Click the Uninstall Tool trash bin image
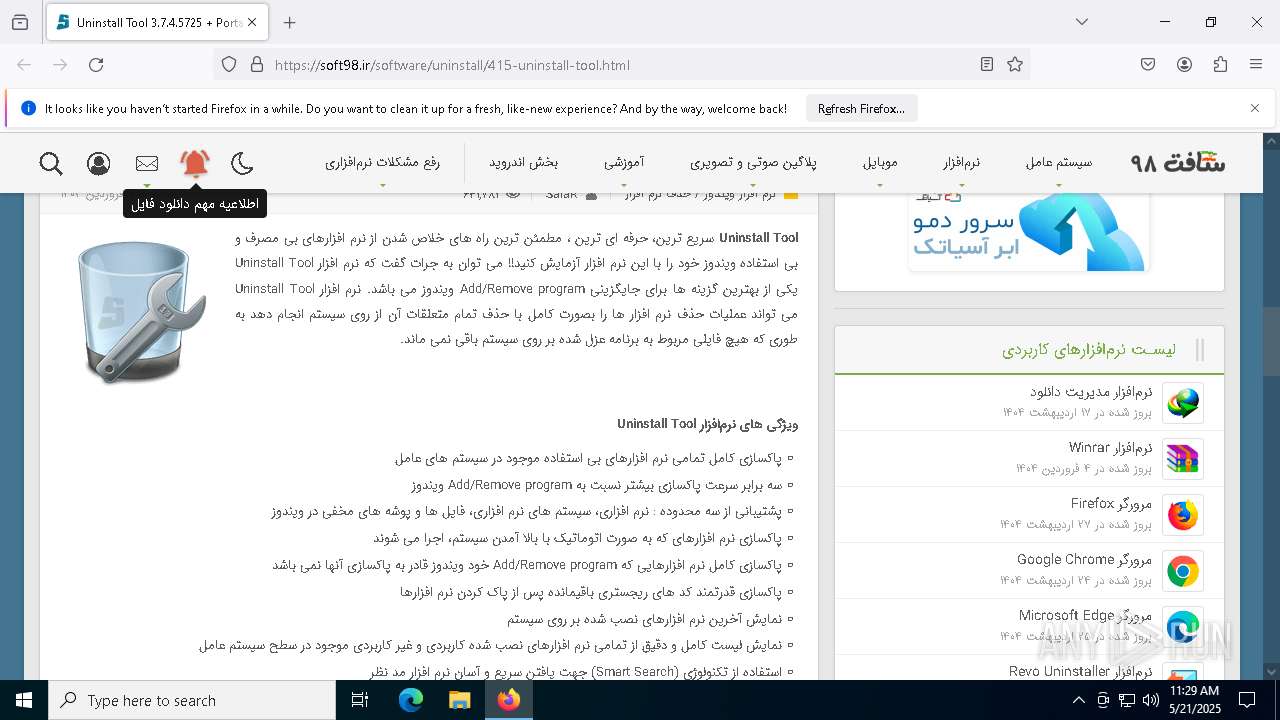1280x720 pixels. pos(141,311)
